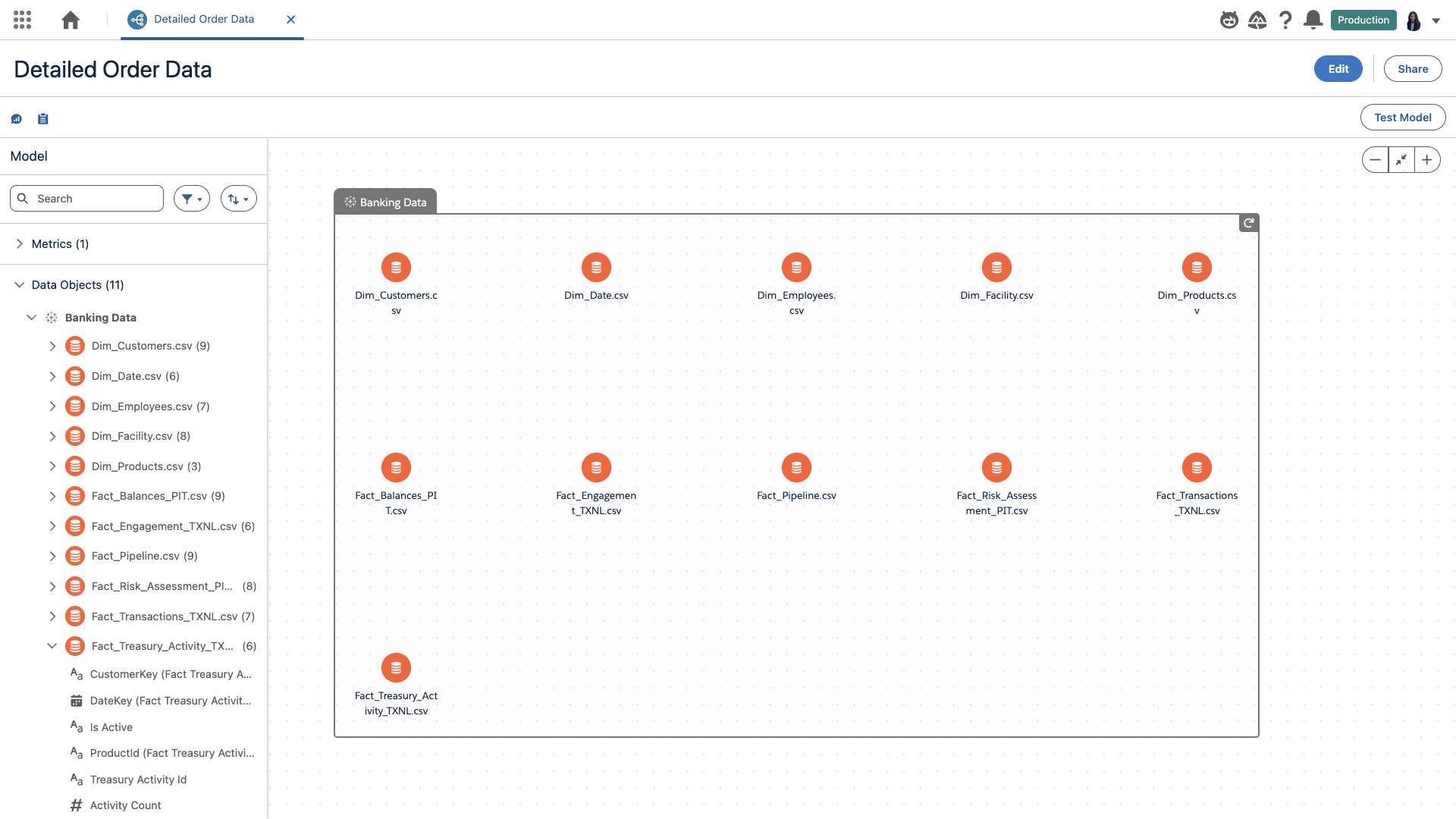Collapse the Data Objects (11) section
1456x819 pixels.
click(x=20, y=285)
